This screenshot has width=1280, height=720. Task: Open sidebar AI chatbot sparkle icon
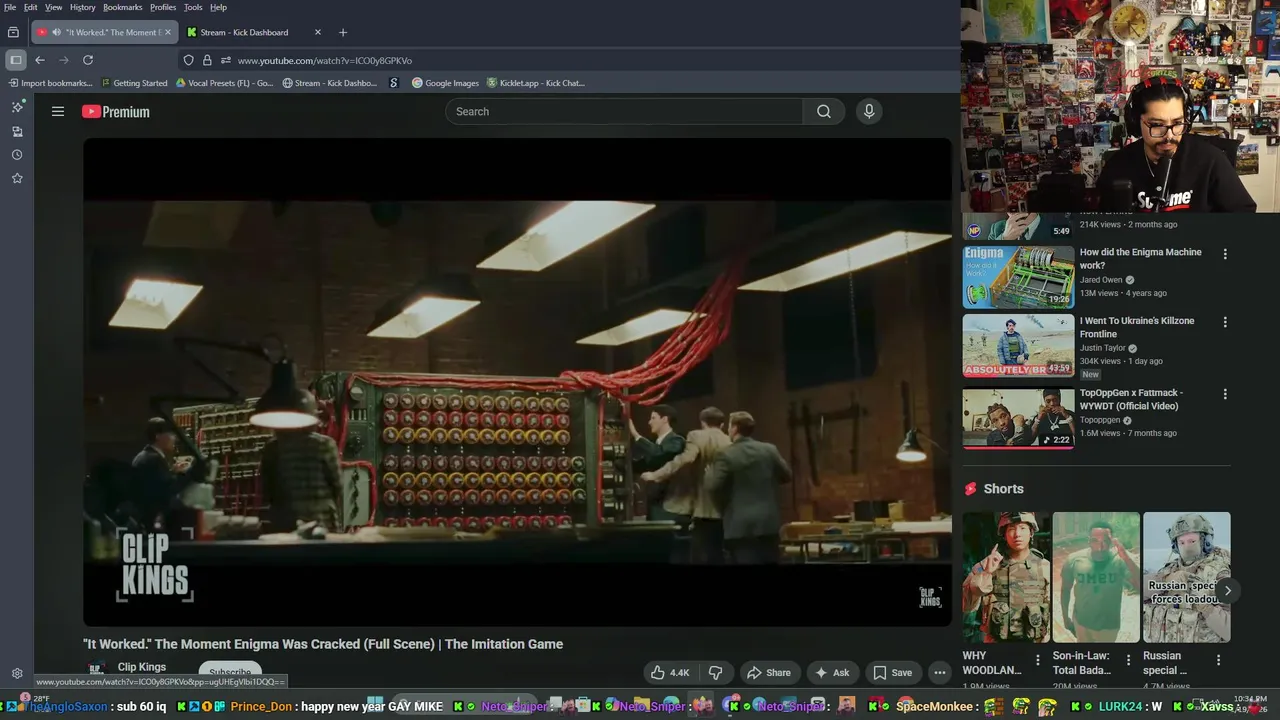click(17, 107)
